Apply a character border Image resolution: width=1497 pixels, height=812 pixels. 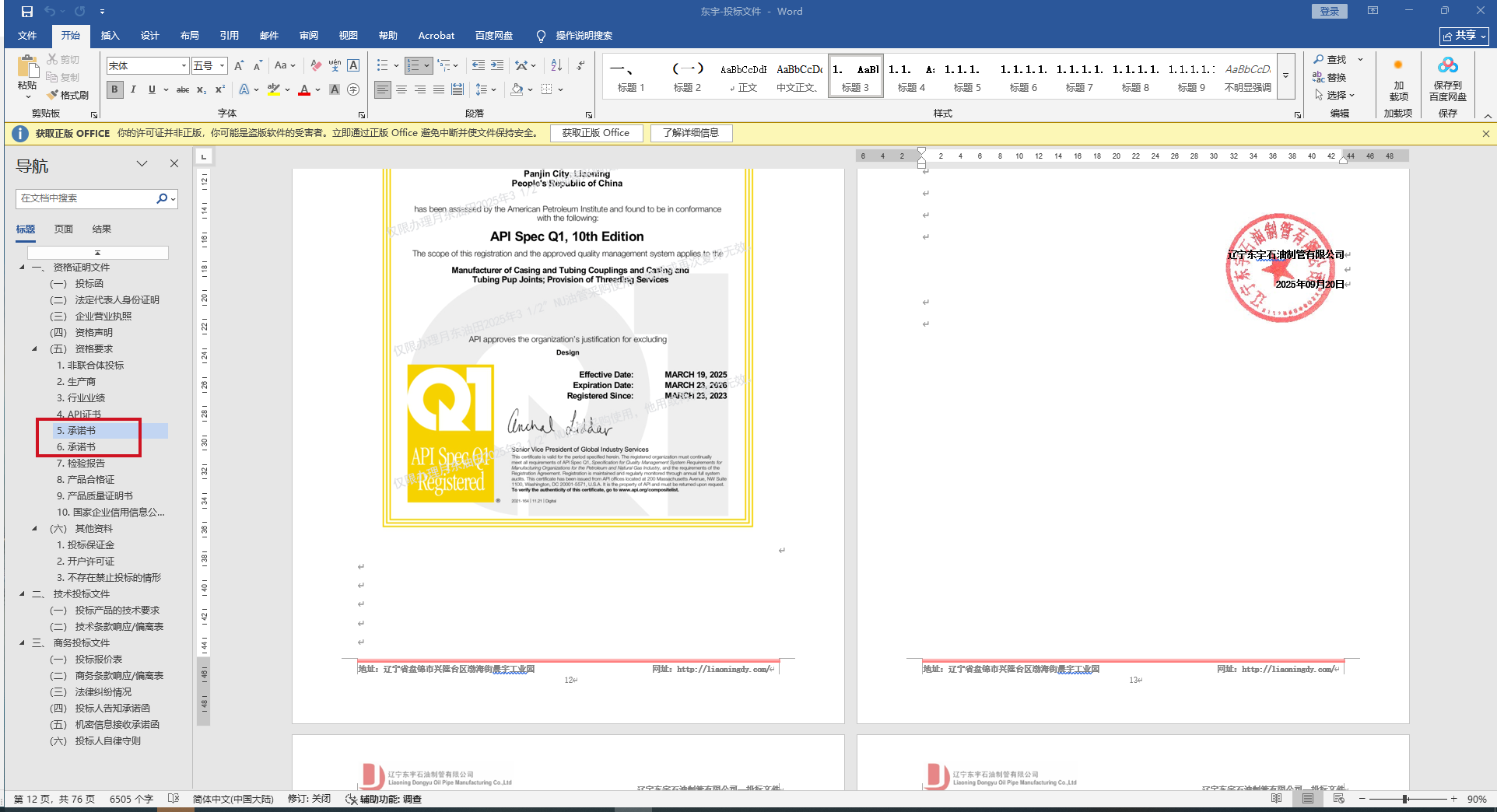pos(353,66)
